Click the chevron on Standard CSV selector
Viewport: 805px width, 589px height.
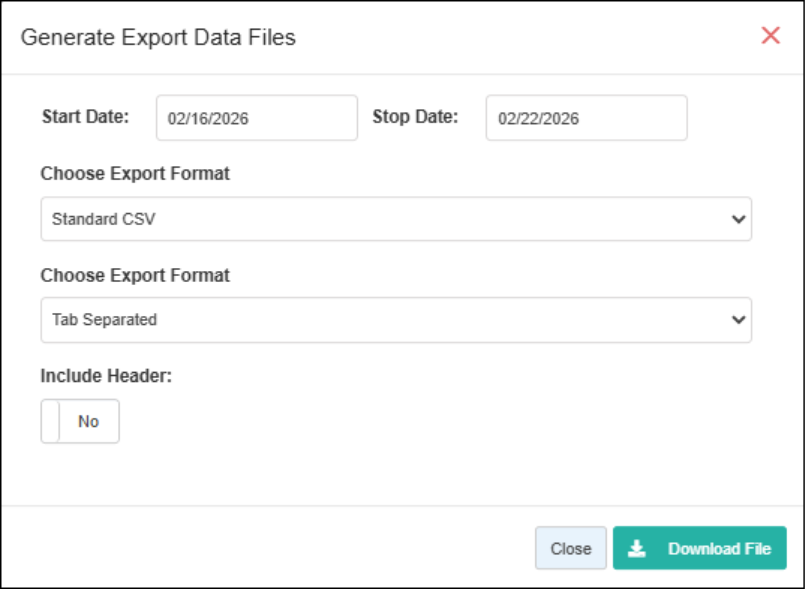pyautogui.click(x=739, y=219)
